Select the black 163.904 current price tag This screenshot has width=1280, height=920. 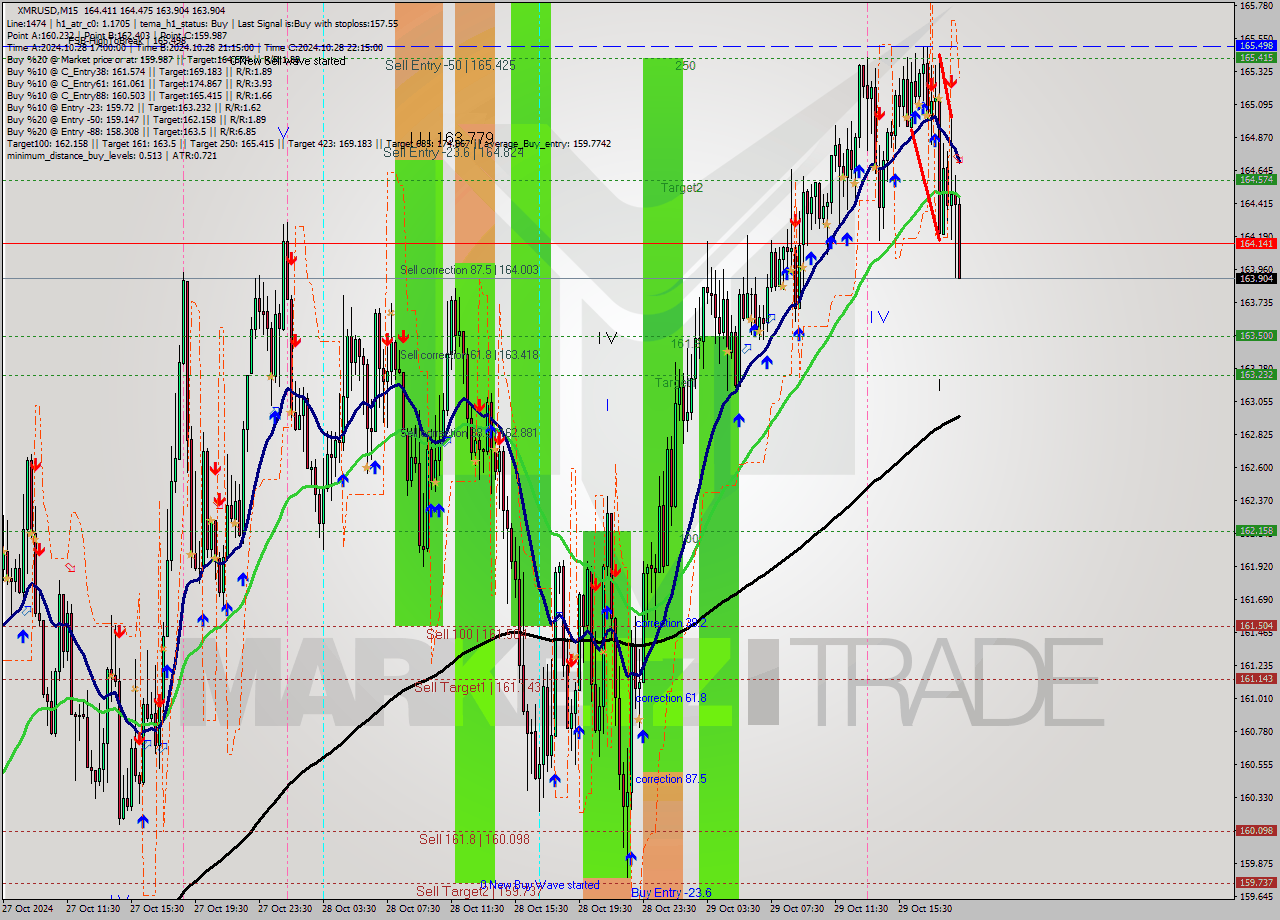pyautogui.click(x=1257, y=279)
